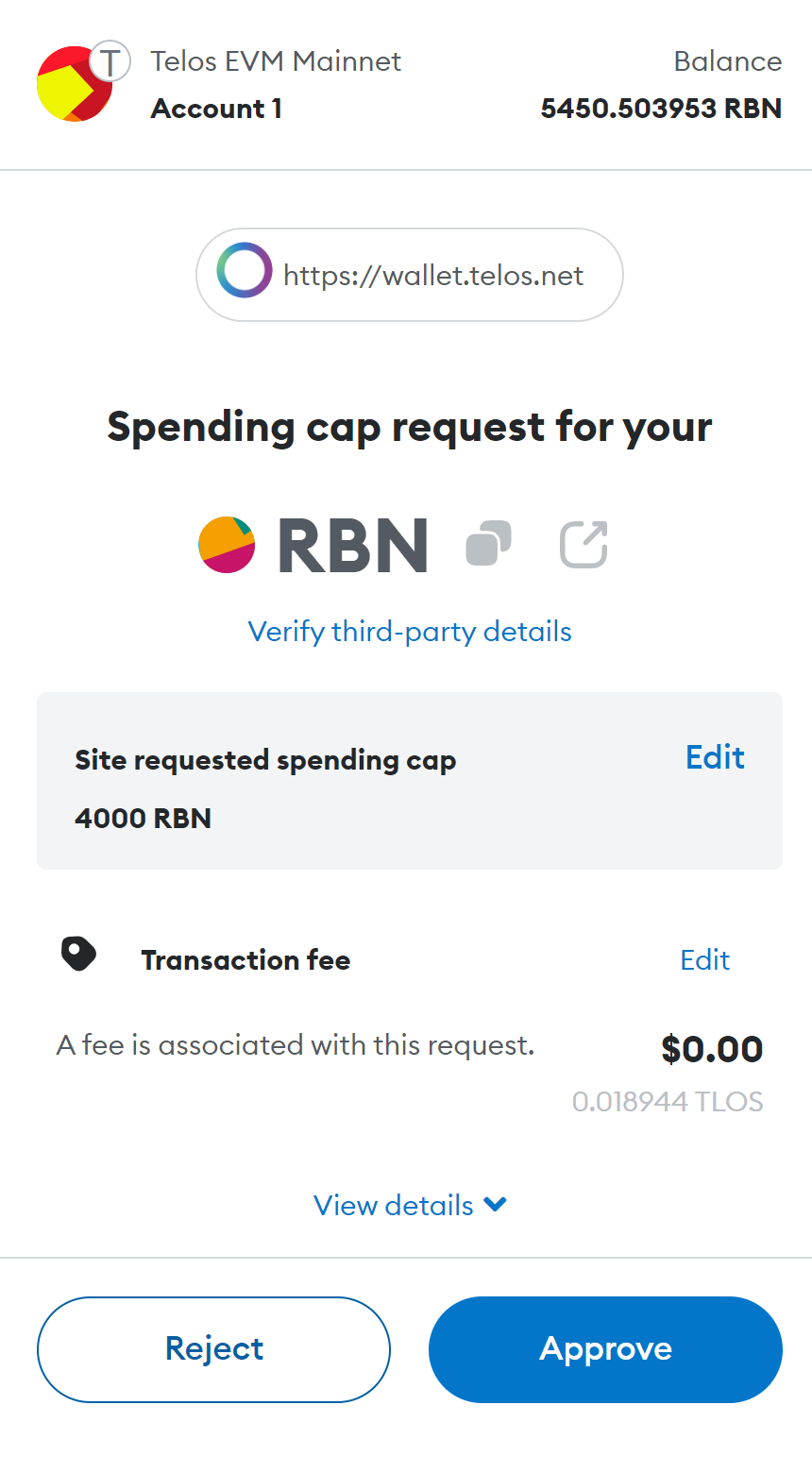Click the 0.018944 TLOS fee amount
Viewport: 812px width, 1473px height.
pos(668,1102)
